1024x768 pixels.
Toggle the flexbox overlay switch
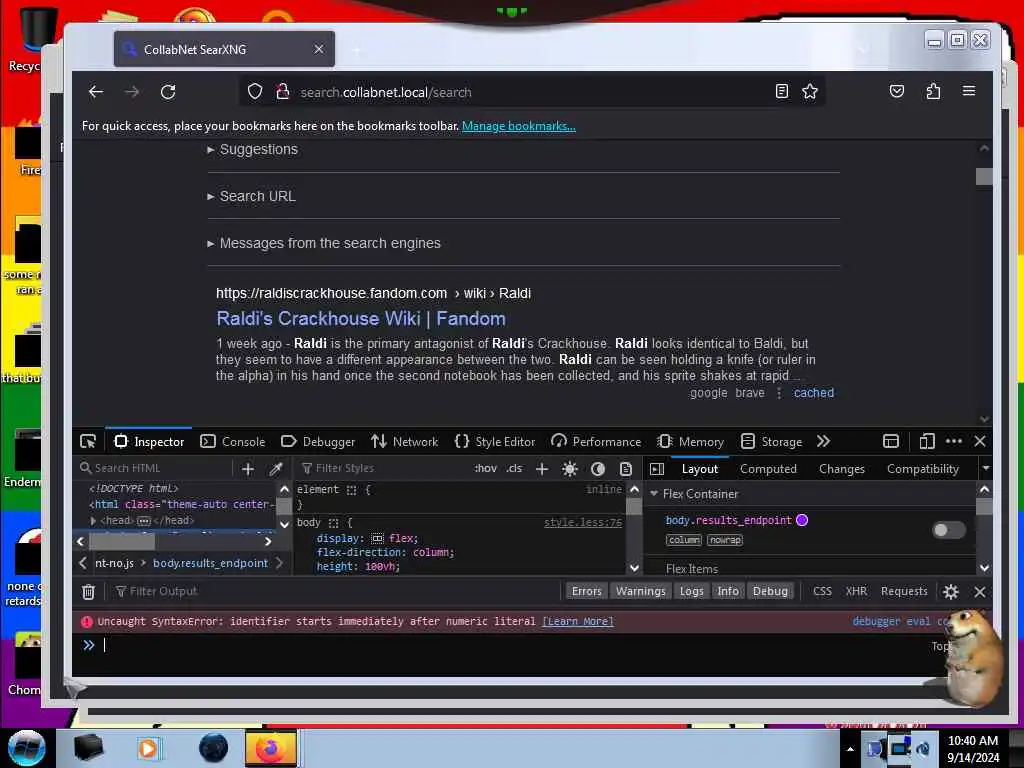tap(949, 530)
